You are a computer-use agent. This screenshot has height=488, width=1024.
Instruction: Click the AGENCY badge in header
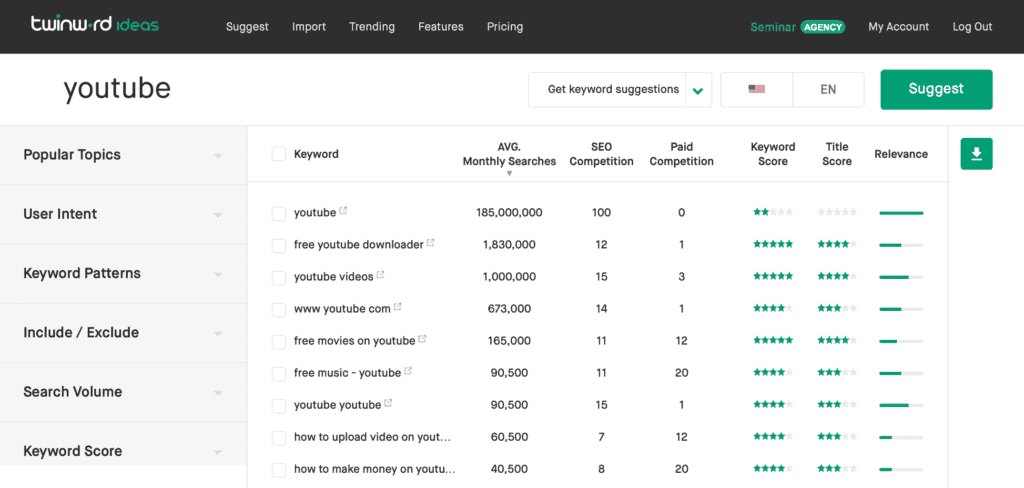pyautogui.click(x=822, y=27)
